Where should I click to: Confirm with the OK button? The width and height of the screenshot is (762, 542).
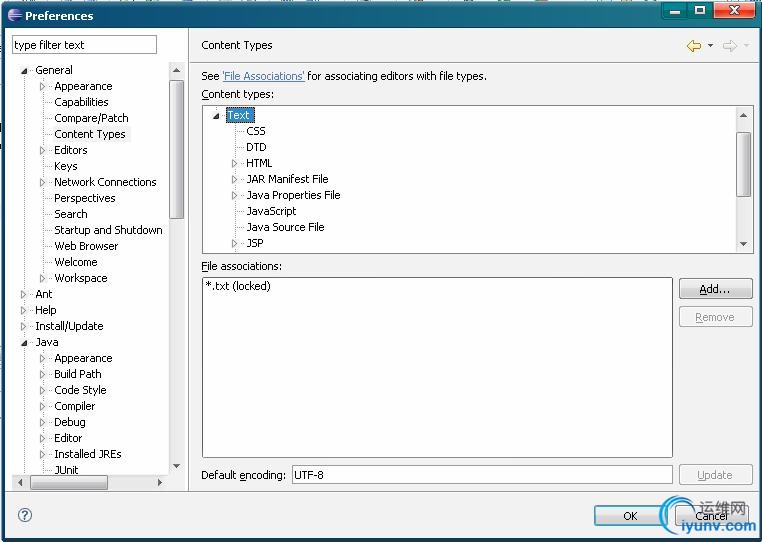click(x=630, y=516)
